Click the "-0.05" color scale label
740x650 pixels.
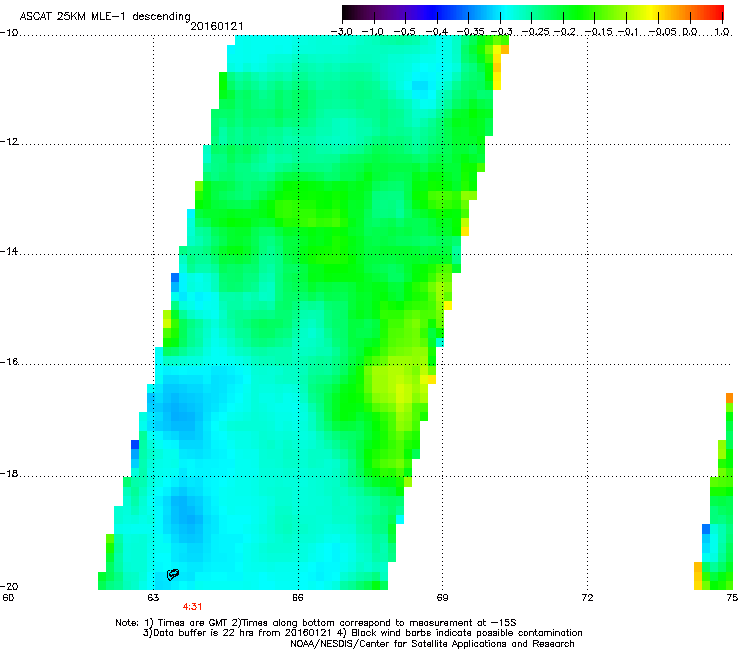662,32
